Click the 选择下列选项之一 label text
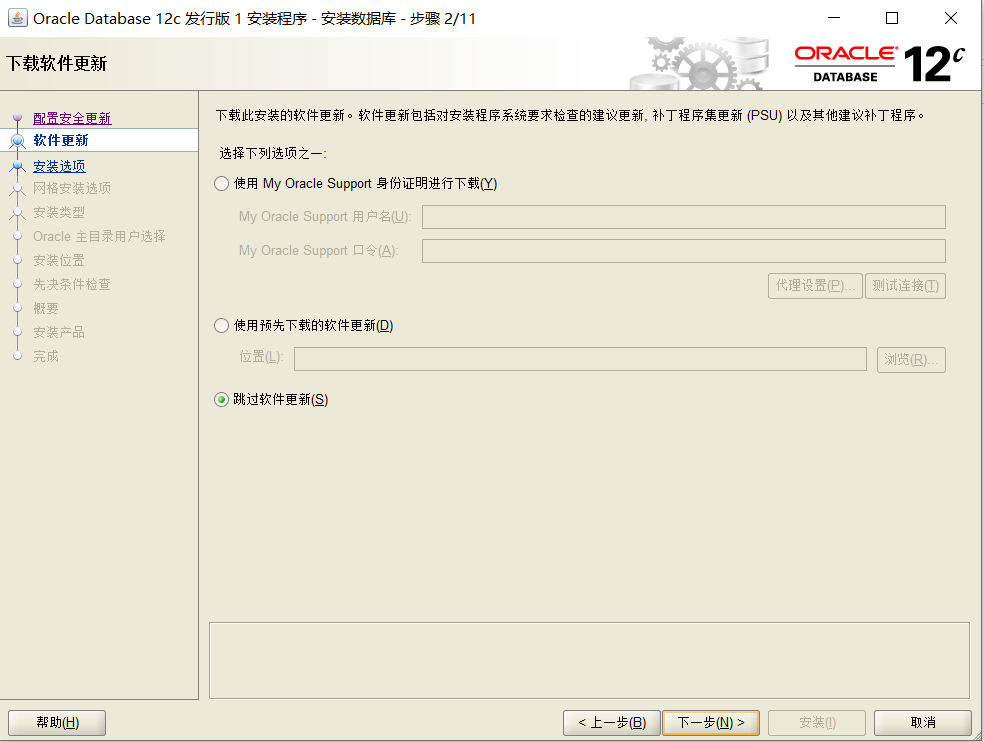Viewport: 984px width, 742px height. pos(273,153)
